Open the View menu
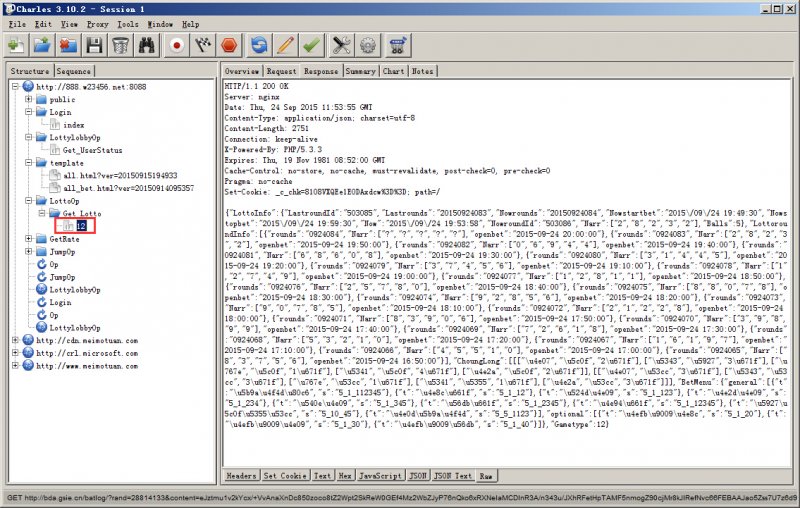 (69, 24)
